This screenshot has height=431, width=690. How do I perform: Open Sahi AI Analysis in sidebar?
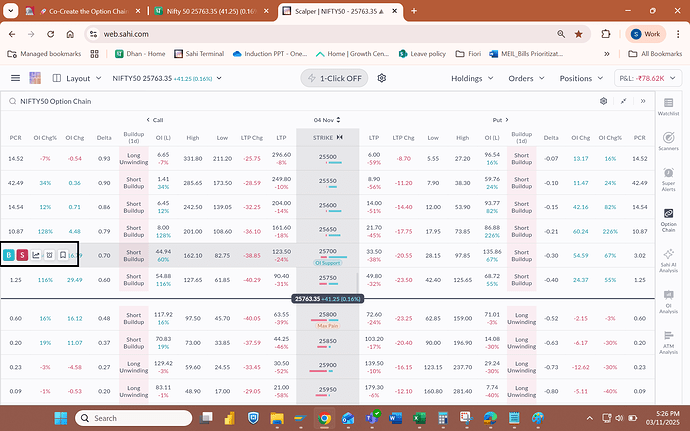(x=668, y=261)
